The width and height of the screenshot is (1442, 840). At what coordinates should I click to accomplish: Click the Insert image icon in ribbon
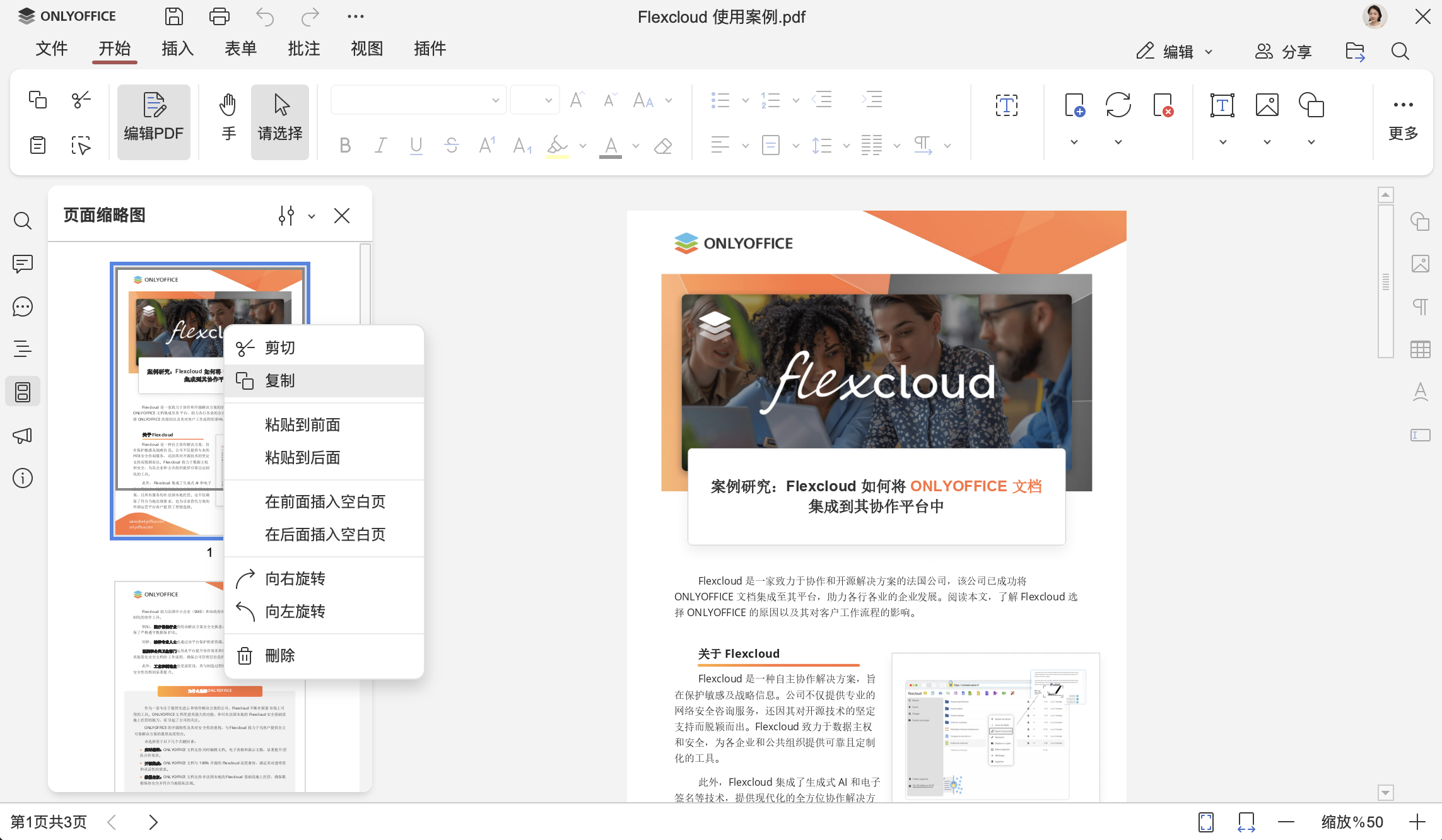click(x=1267, y=105)
